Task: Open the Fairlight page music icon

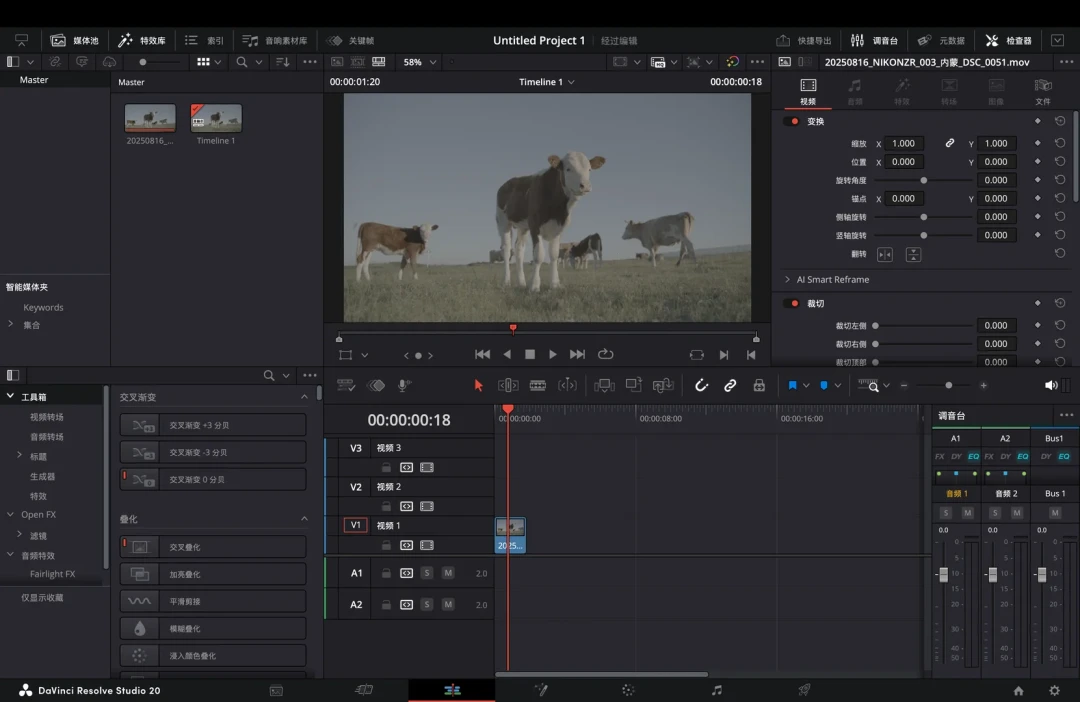Action: pos(717,690)
